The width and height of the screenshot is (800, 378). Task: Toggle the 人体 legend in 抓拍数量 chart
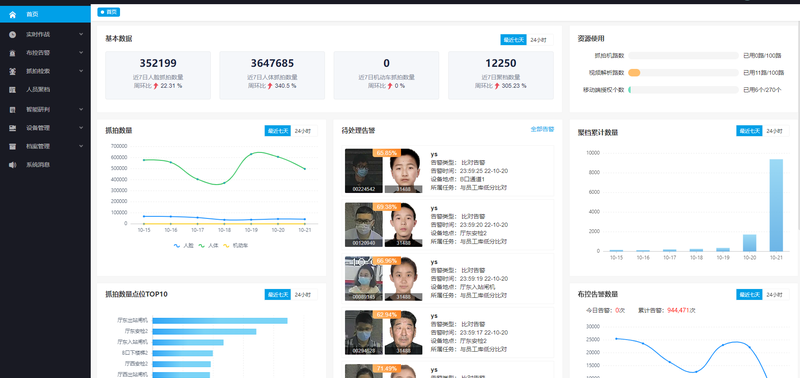pos(209,245)
